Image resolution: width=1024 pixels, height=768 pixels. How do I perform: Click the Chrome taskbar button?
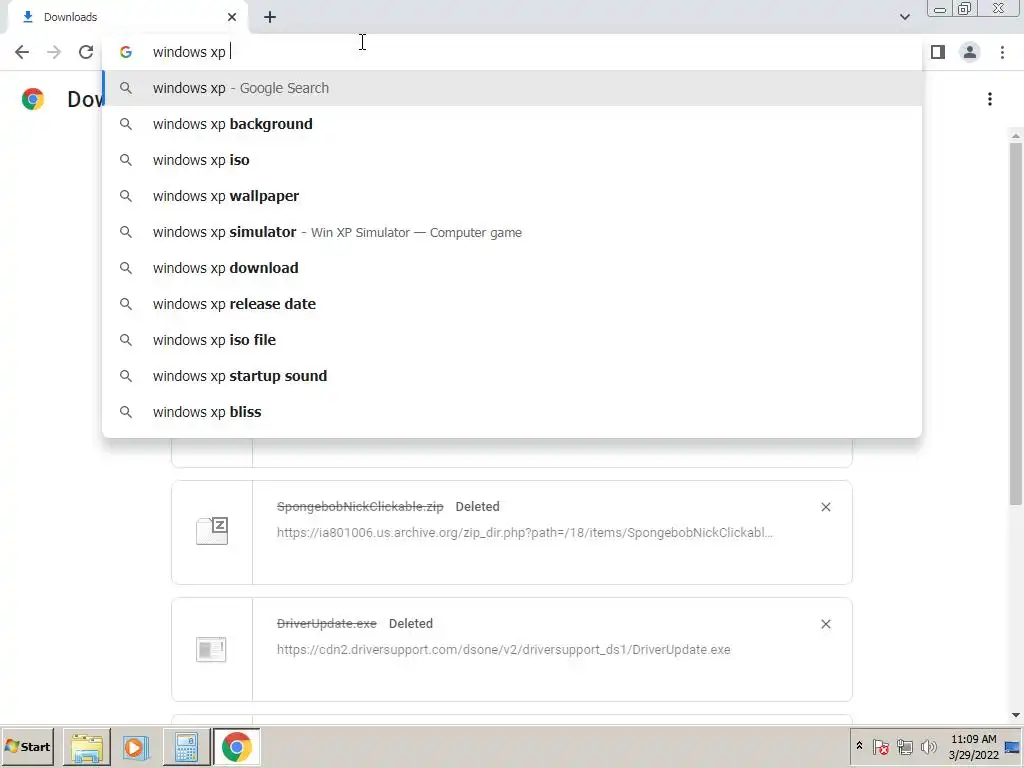(x=236, y=746)
